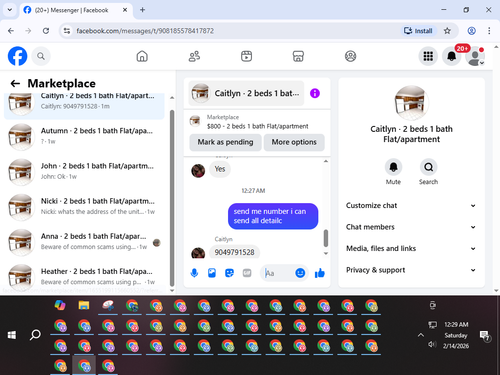
Task: Click the GIF icon in composer
Action: tap(247, 273)
